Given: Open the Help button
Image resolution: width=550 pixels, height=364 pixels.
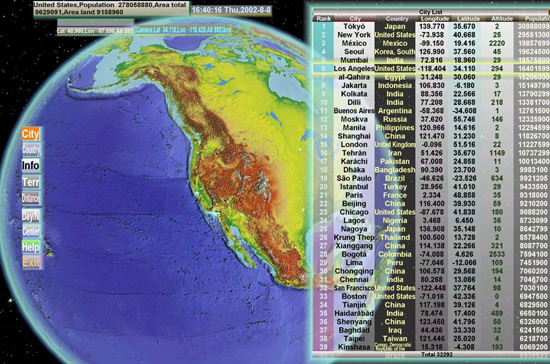Looking at the screenshot, I should click(x=31, y=247).
